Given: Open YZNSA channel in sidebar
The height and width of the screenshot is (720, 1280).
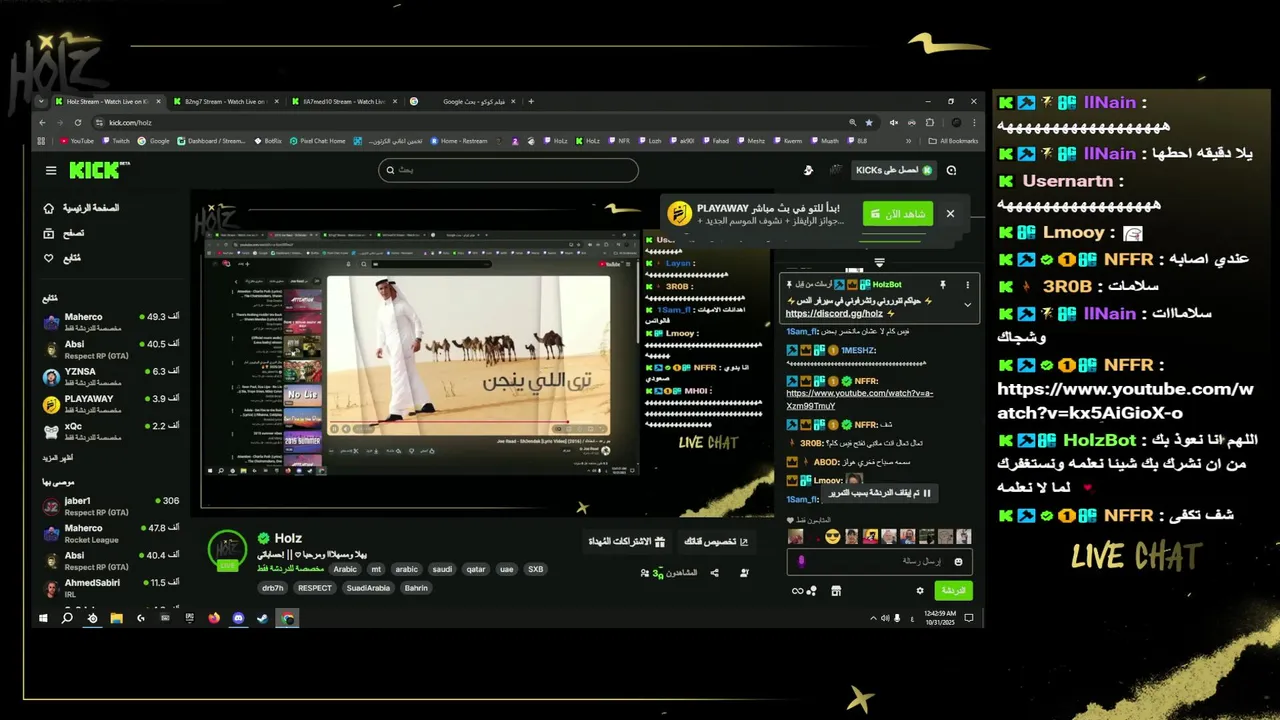Looking at the screenshot, I should tap(111, 376).
